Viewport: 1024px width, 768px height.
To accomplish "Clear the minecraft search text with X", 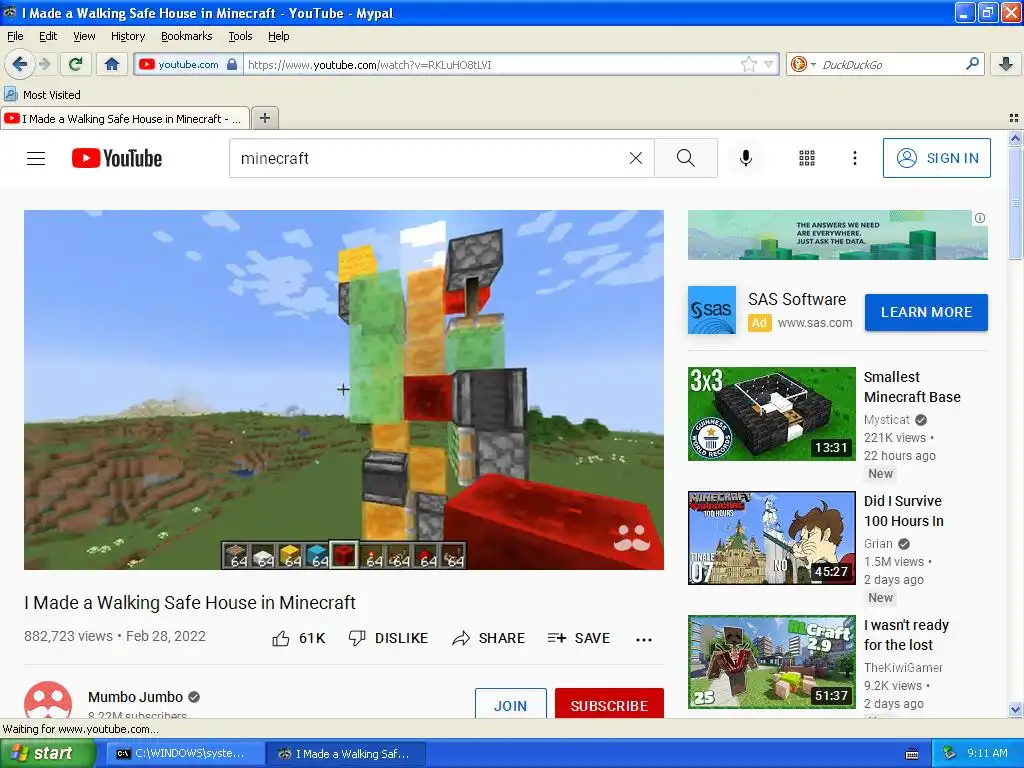I will pos(635,158).
